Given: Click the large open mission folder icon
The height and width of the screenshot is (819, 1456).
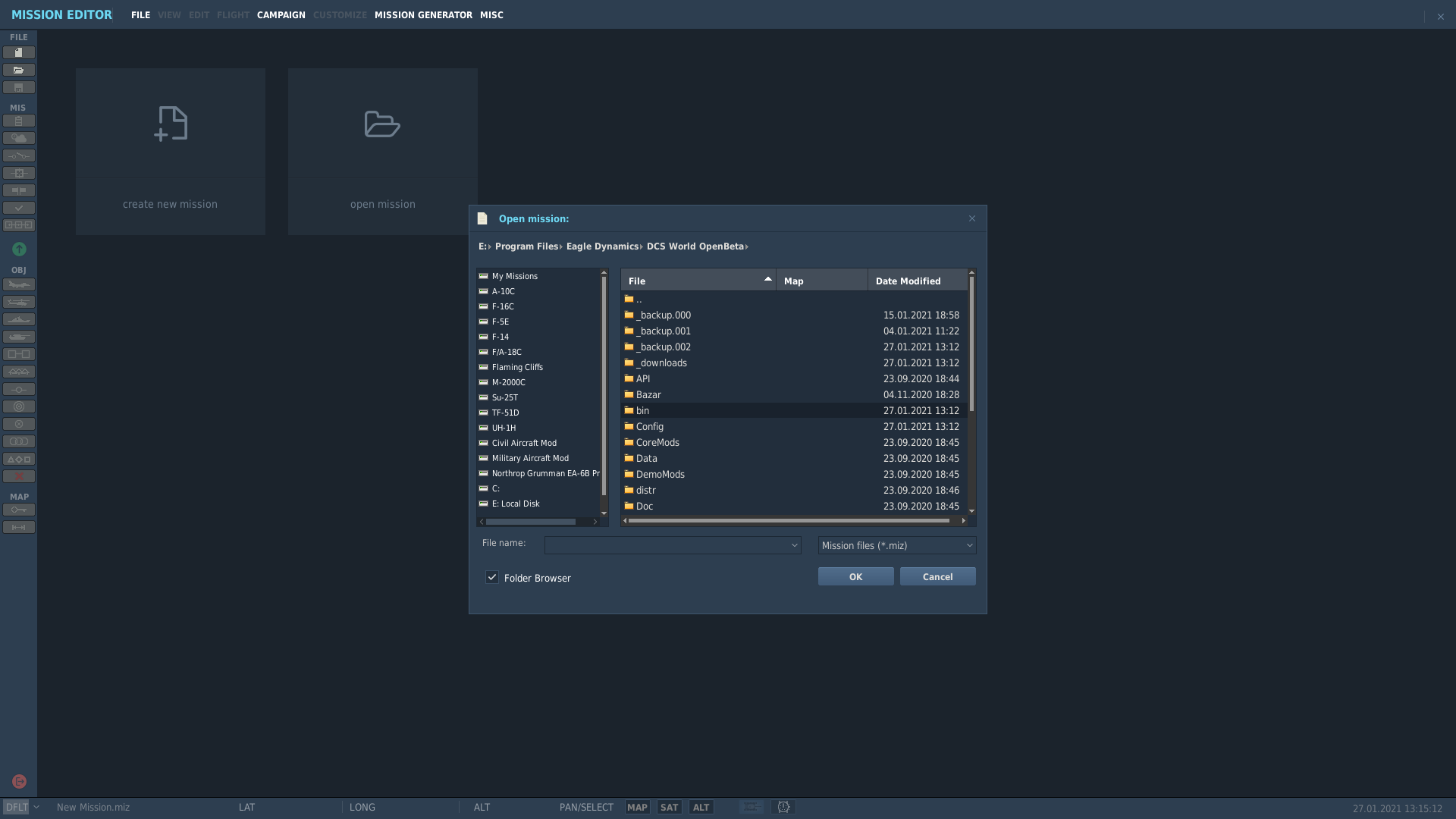Looking at the screenshot, I should (382, 124).
